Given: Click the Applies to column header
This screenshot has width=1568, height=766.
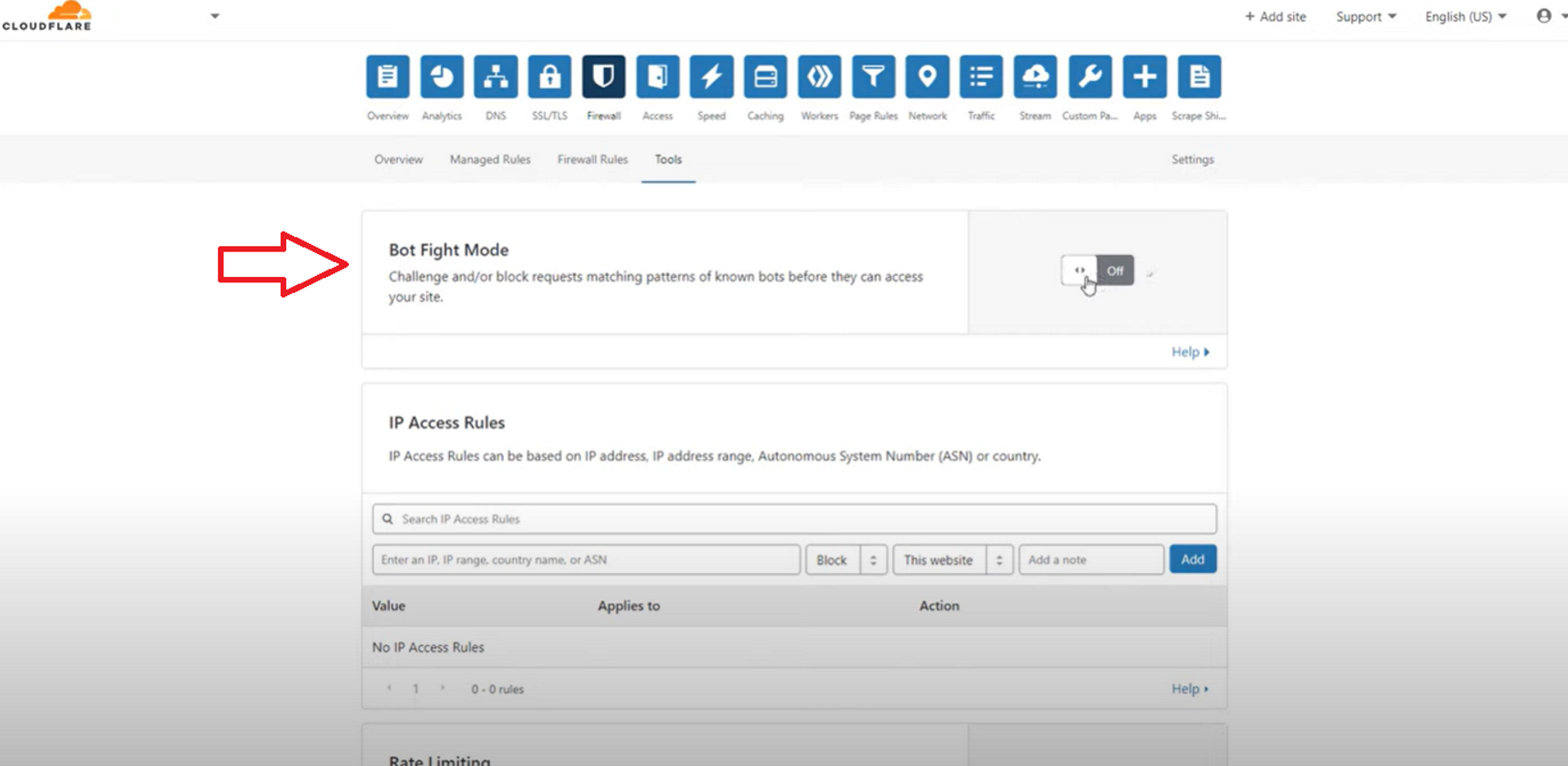Looking at the screenshot, I should [629, 606].
